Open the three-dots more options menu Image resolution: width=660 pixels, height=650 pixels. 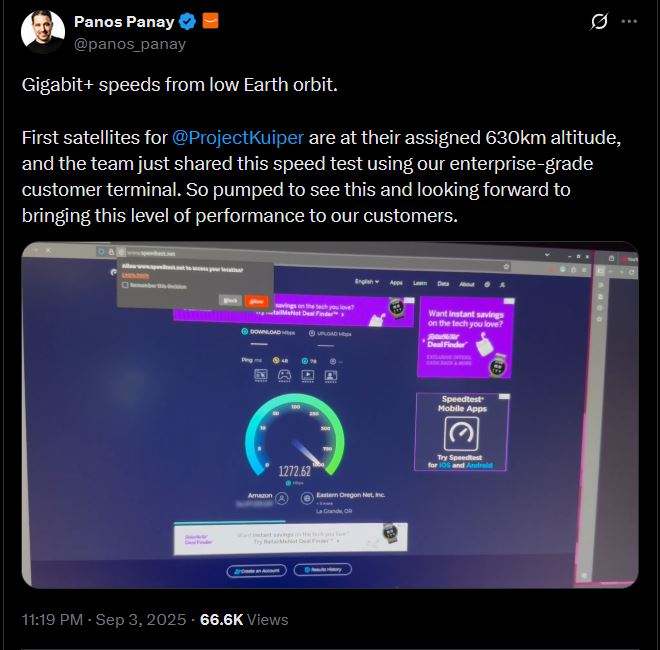click(629, 21)
